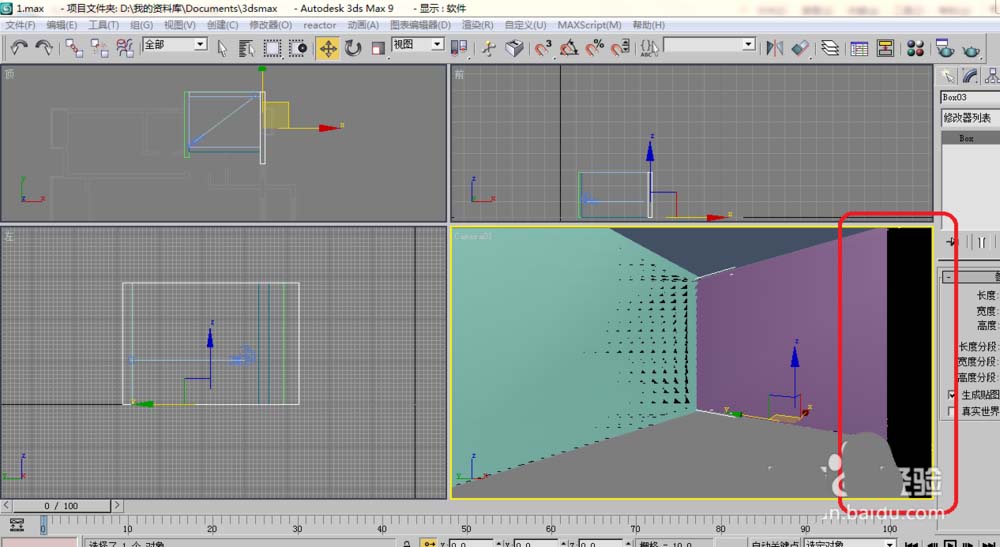The width and height of the screenshot is (1000, 547).
Task: Open the Layer Manager icon
Action: (830, 47)
